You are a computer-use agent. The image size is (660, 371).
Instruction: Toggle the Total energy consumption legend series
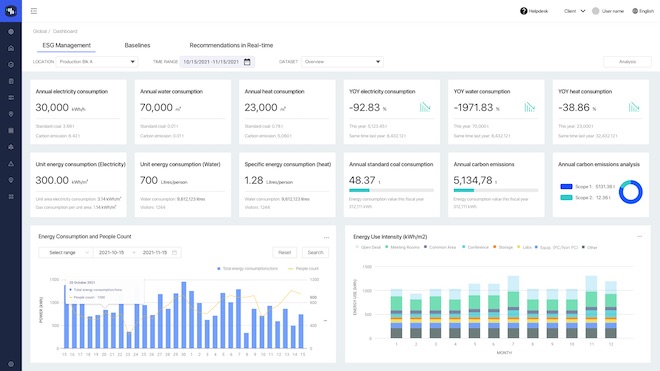(x=248, y=268)
